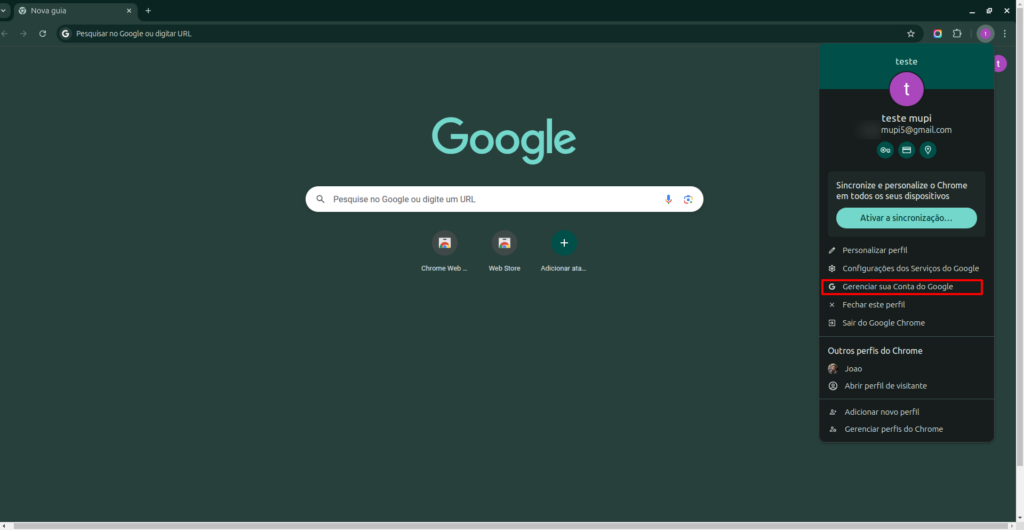Click the Google search box on page
The height and width of the screenshot is (530, 1024).
click(504, 199)
